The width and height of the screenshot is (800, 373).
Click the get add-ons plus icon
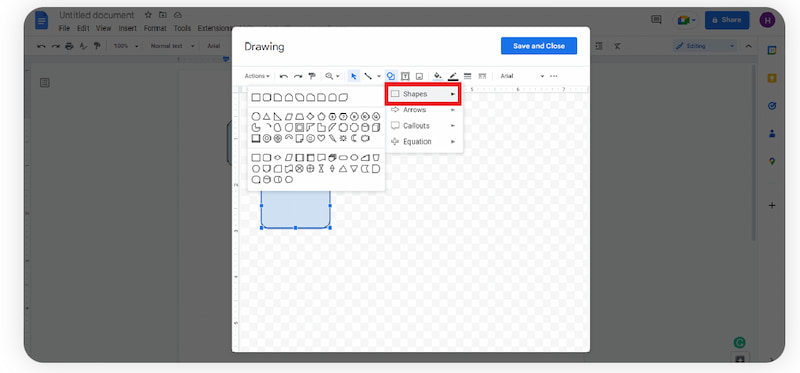point(772,206)
